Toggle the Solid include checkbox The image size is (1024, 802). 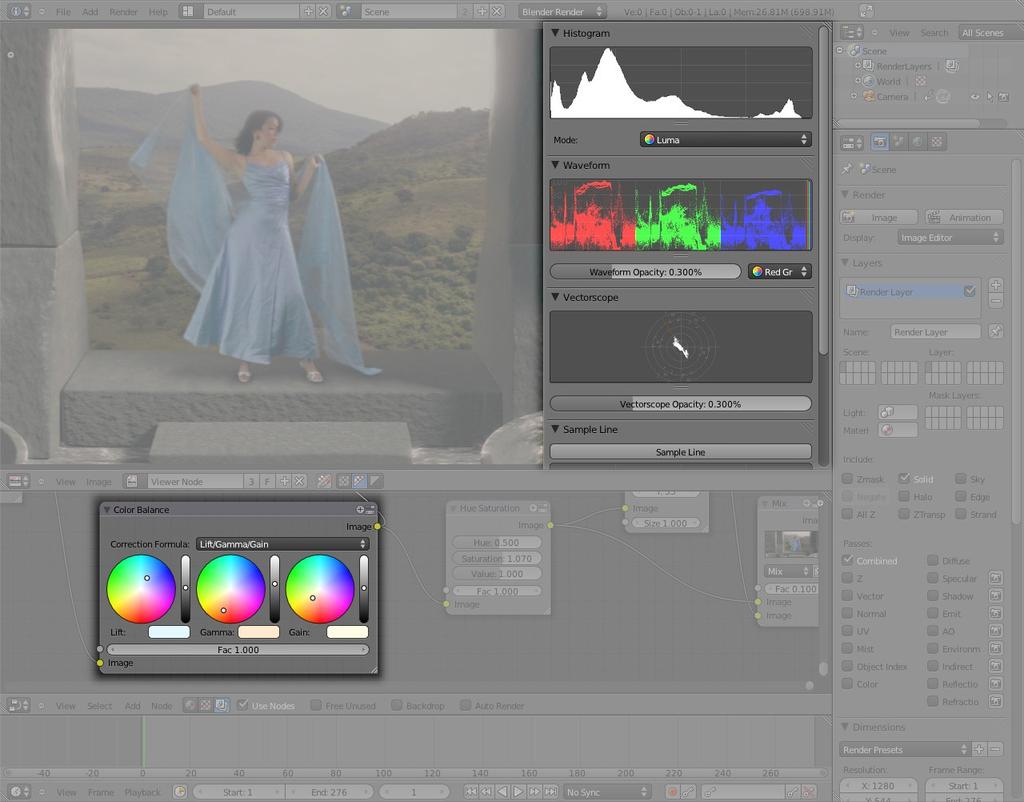904,479
